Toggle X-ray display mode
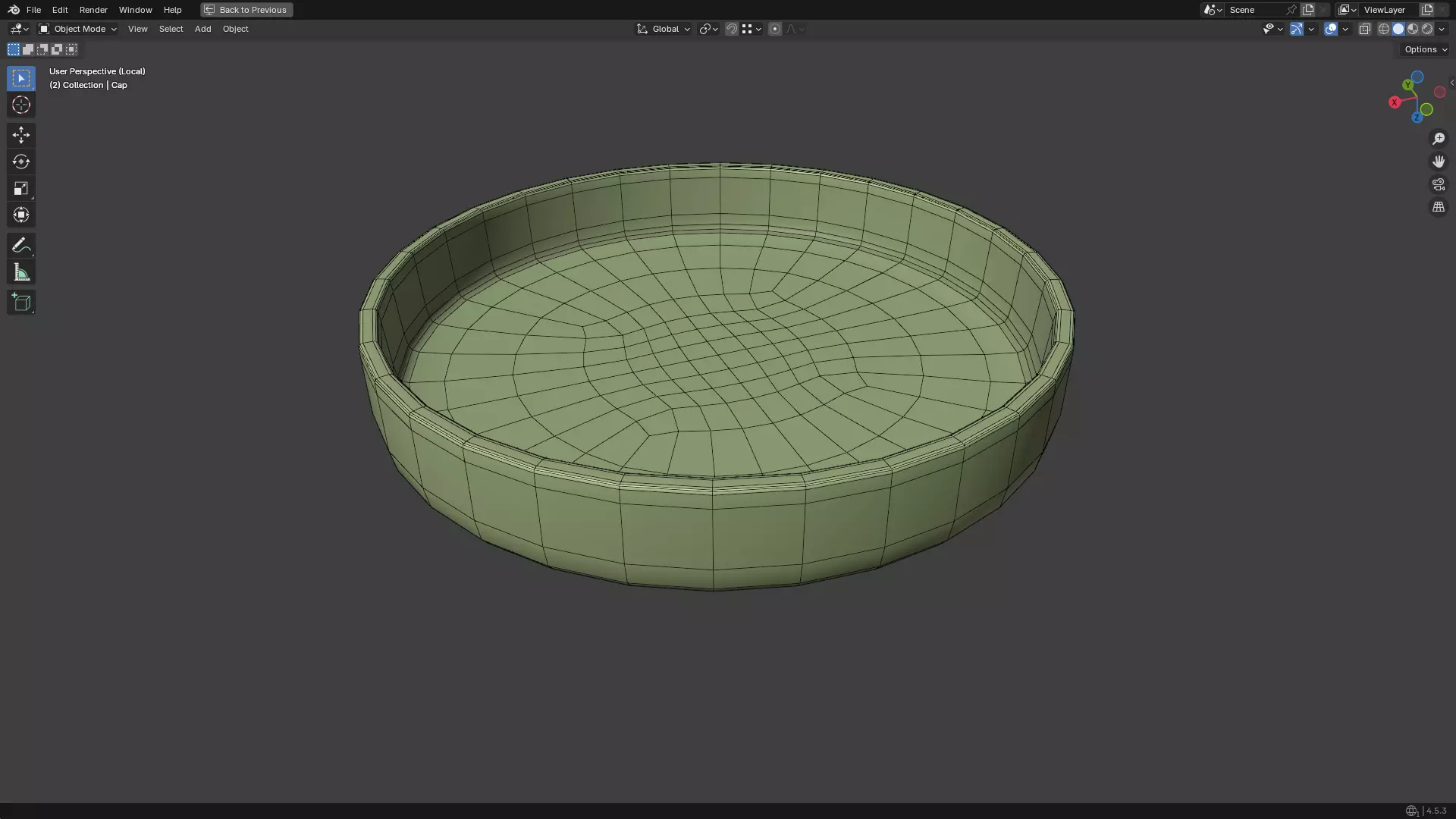 pyautogui.click(x=1364, y=29)
